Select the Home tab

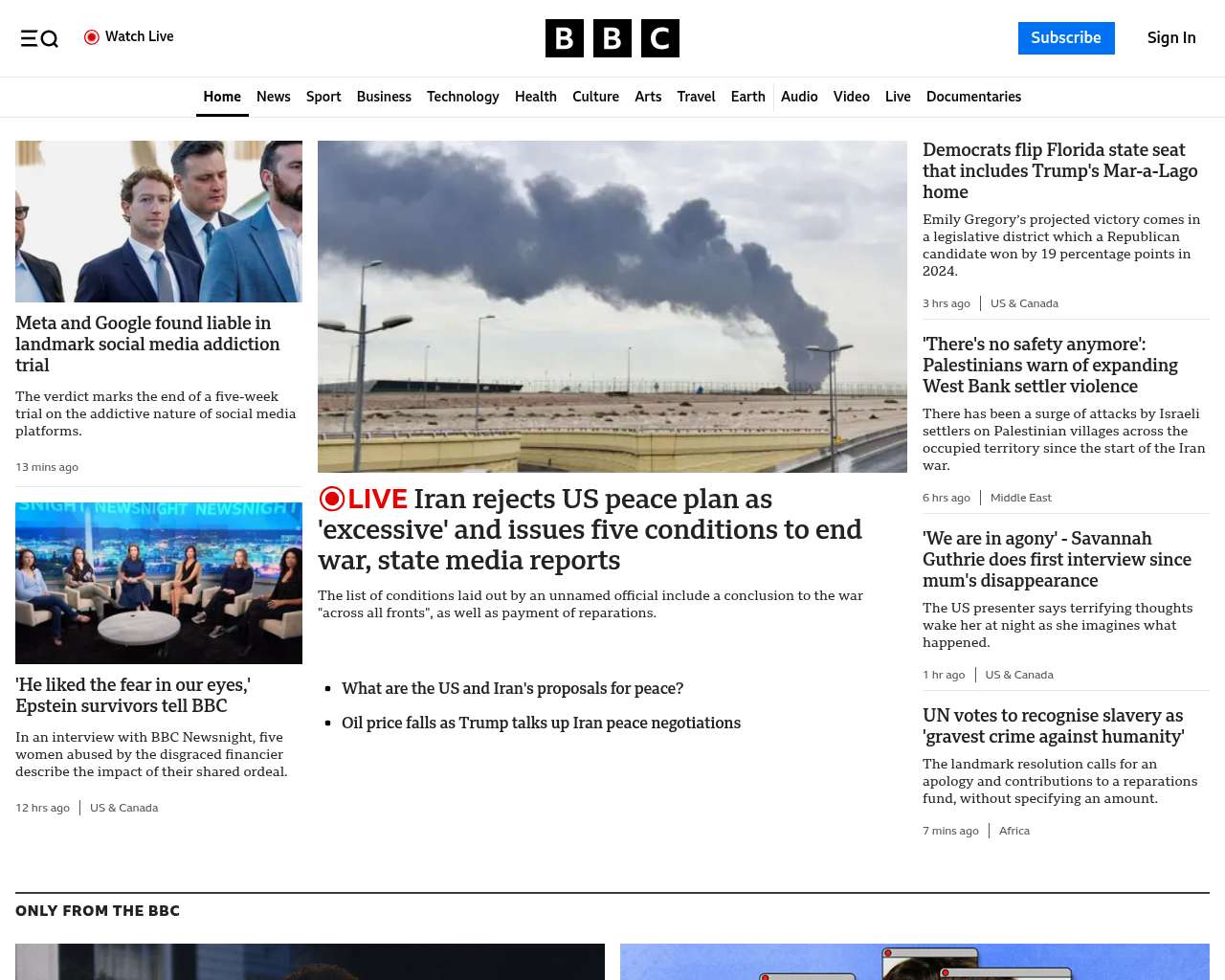pos(222,97)
